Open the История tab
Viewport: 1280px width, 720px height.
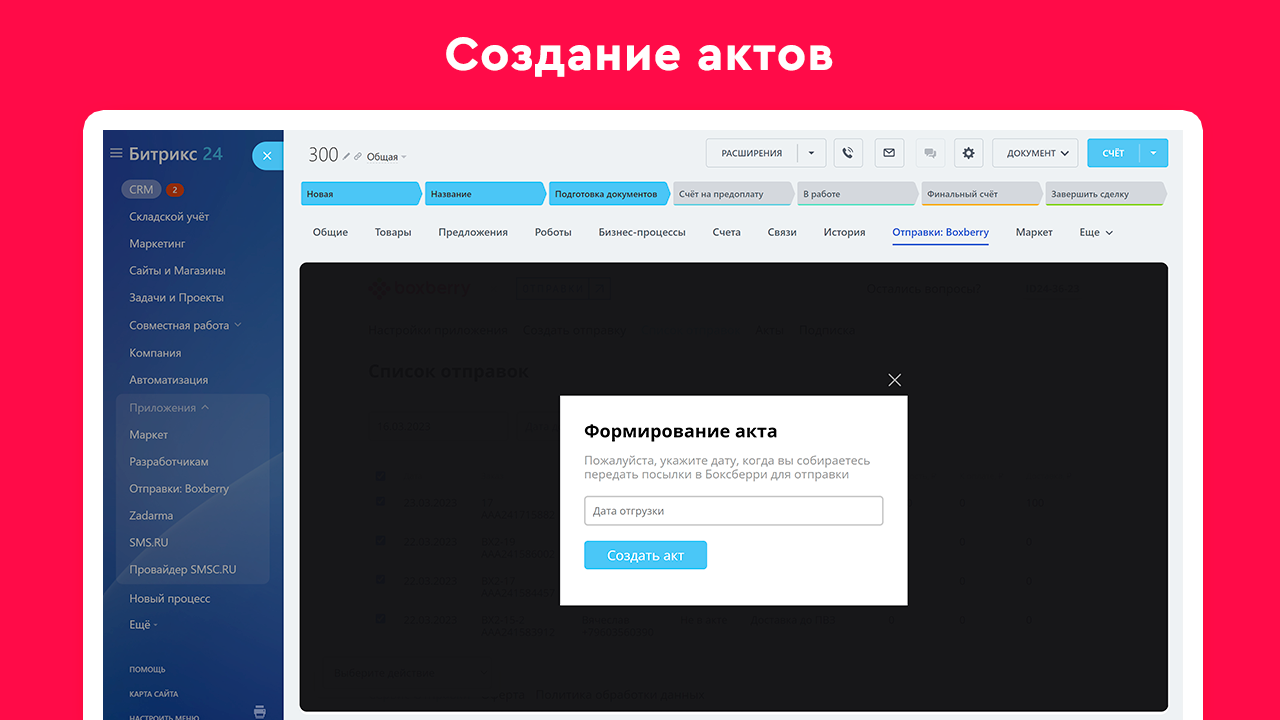click(x=845, y=232)
